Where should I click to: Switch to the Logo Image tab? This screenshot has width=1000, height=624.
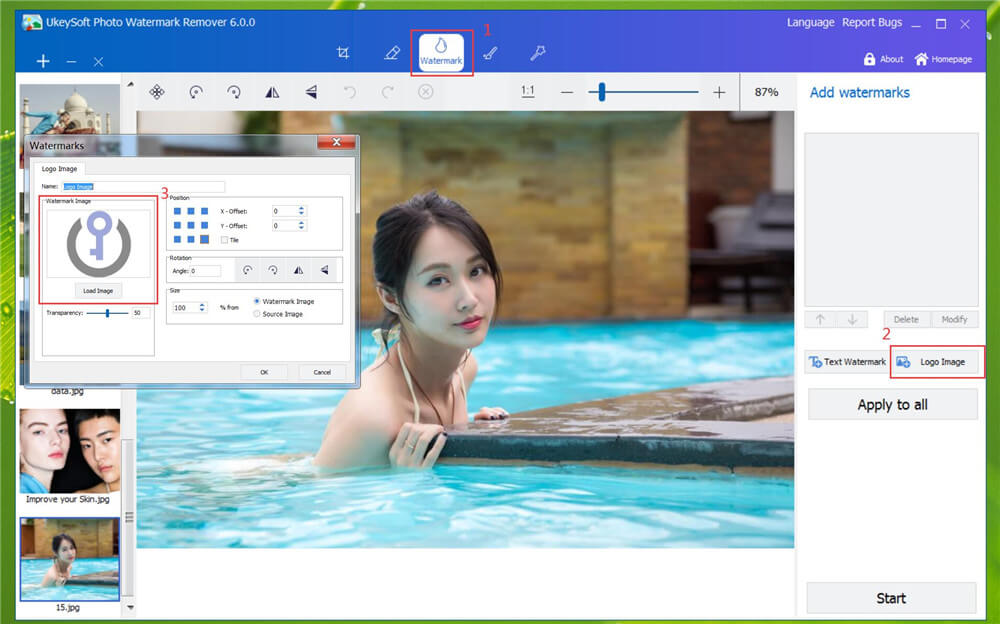click(936, 362)
